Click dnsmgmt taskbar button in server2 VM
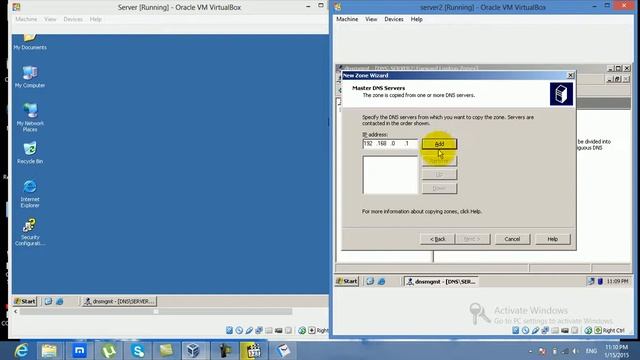This screenshot has height=360, width=640. point(441,281)
